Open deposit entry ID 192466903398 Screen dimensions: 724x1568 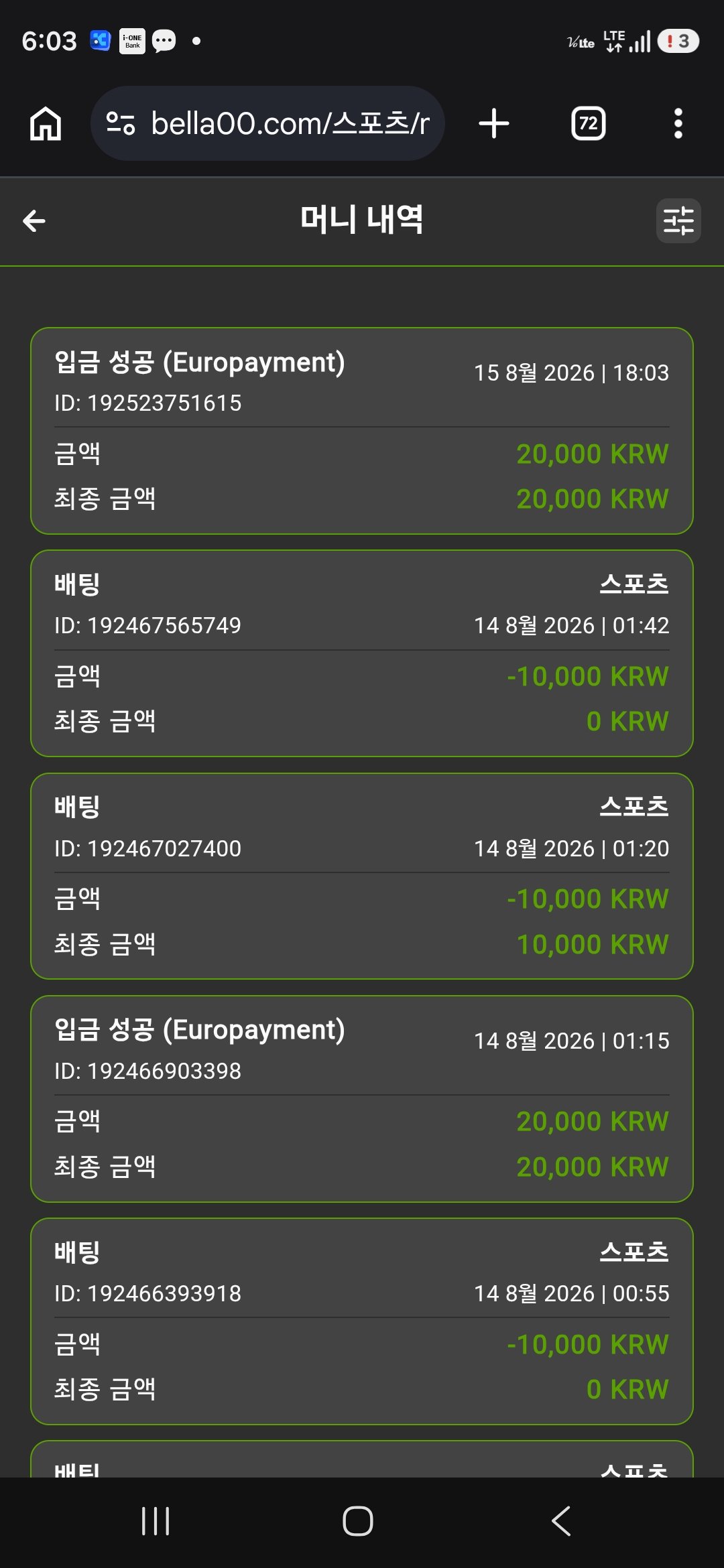362,1099
